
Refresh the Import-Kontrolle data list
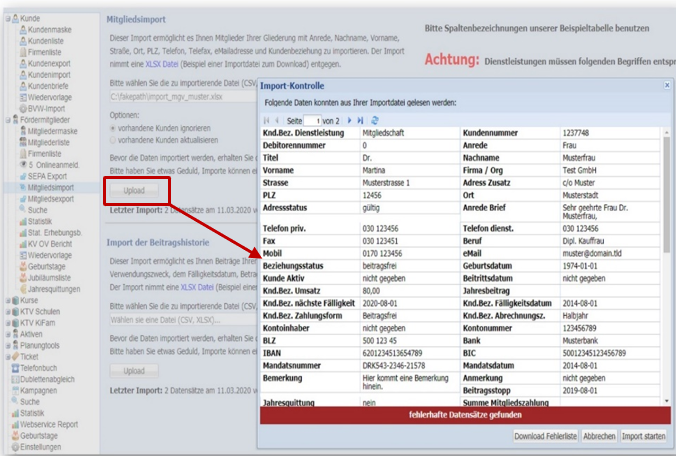375,121
